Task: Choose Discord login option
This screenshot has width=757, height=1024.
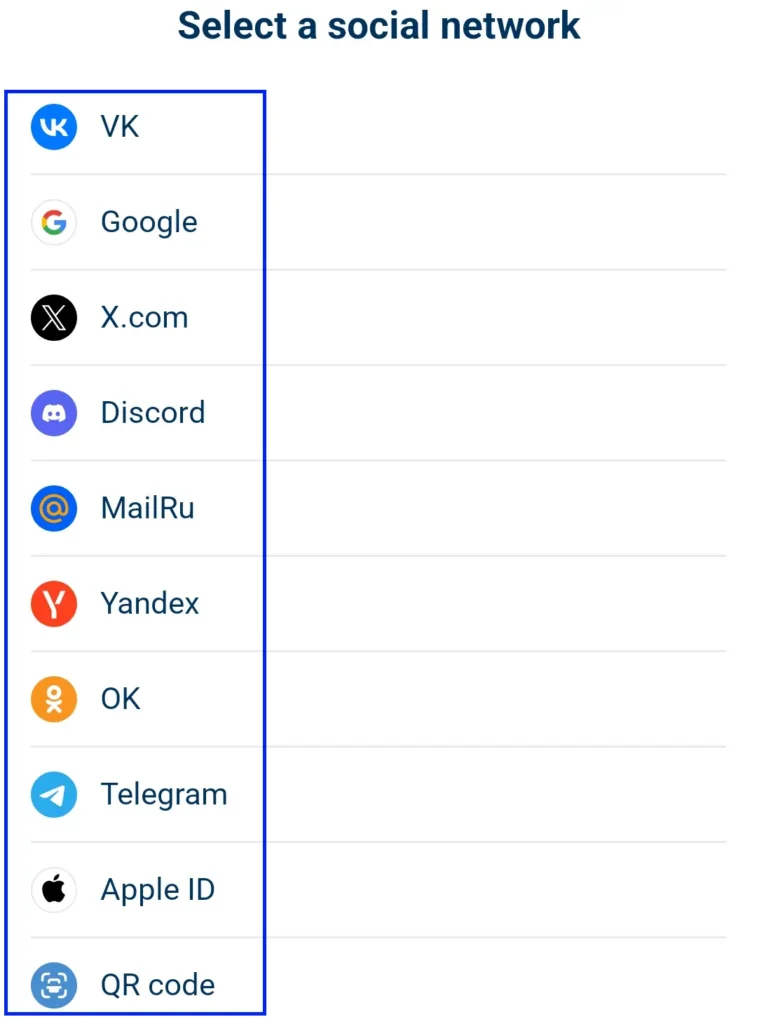Action: [152, 412]
